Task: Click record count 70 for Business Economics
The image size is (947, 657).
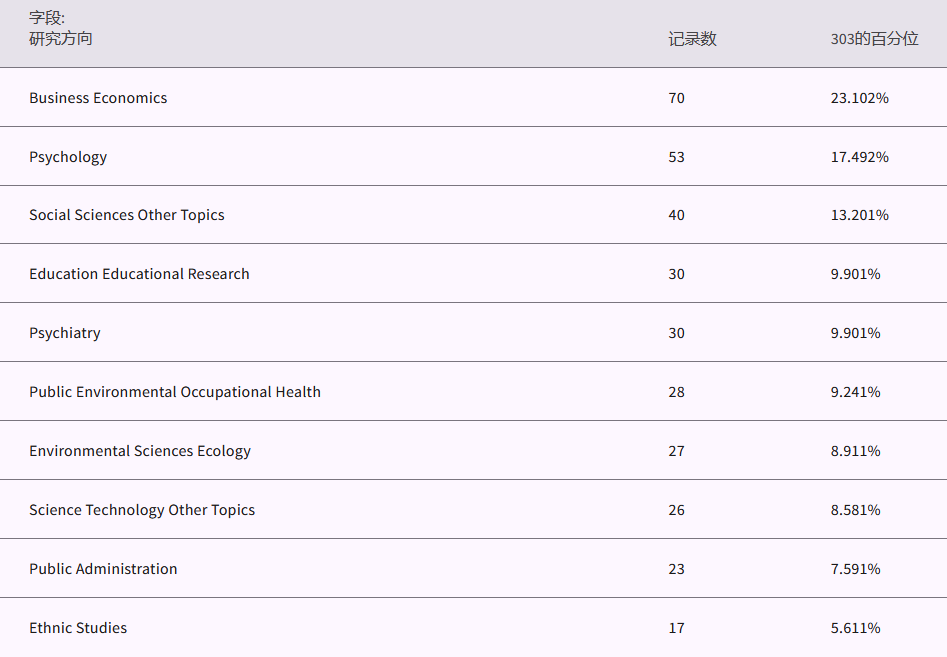Action: pyautogui.click(x=677, y=98)
